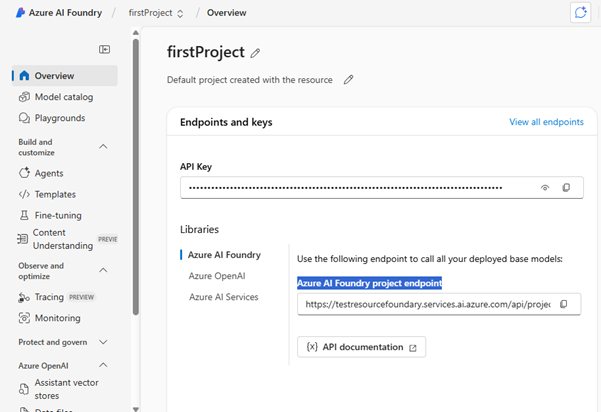This screenshot has height=412, width=601.
Task: Select the Azure AI Services library tab
Action: click(223, 297)
